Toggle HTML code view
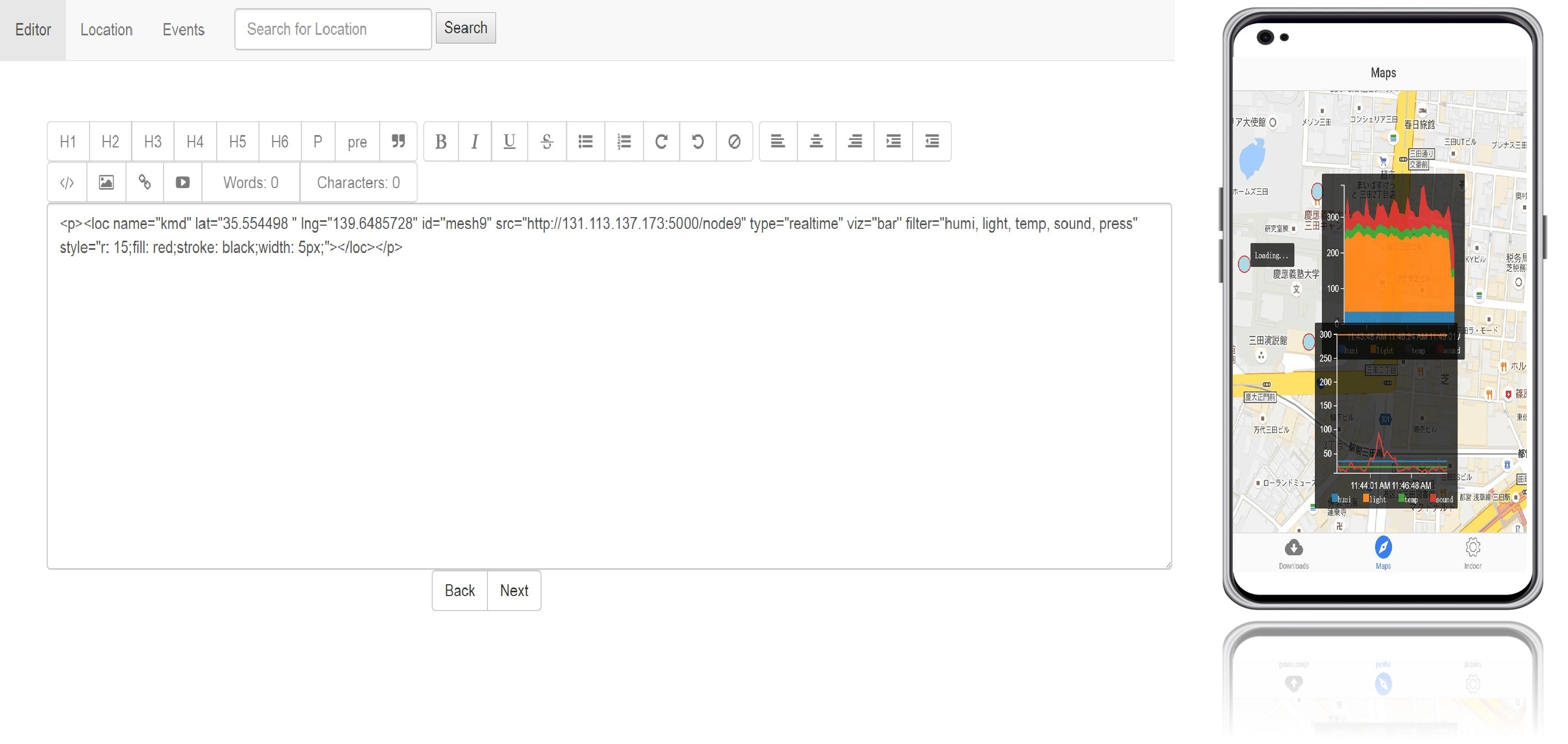The width and height of the screenshot is (1568, 744). (67, 182)
